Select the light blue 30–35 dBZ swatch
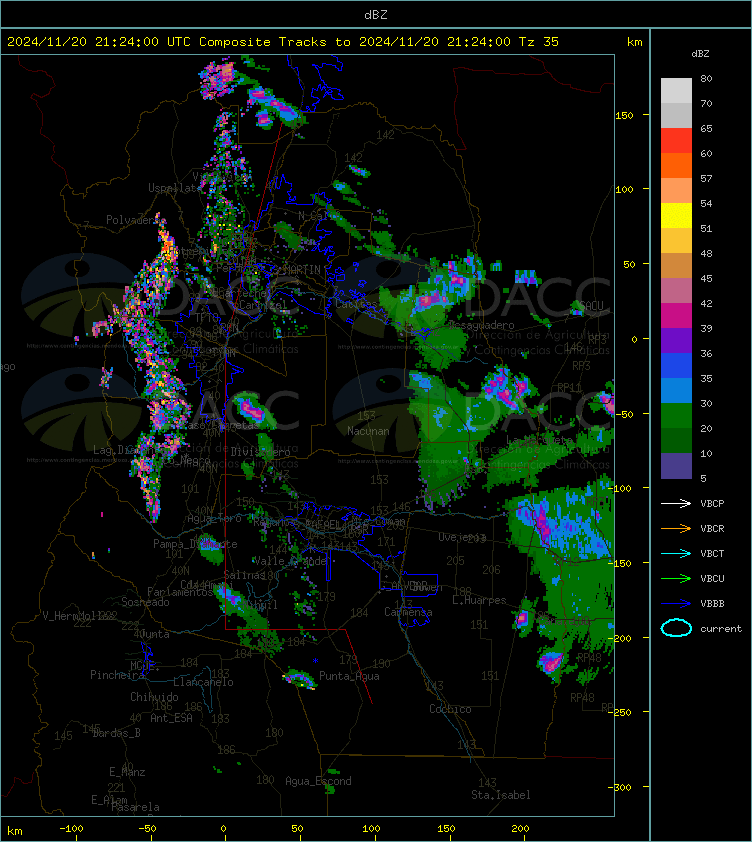 click(676, 390)
